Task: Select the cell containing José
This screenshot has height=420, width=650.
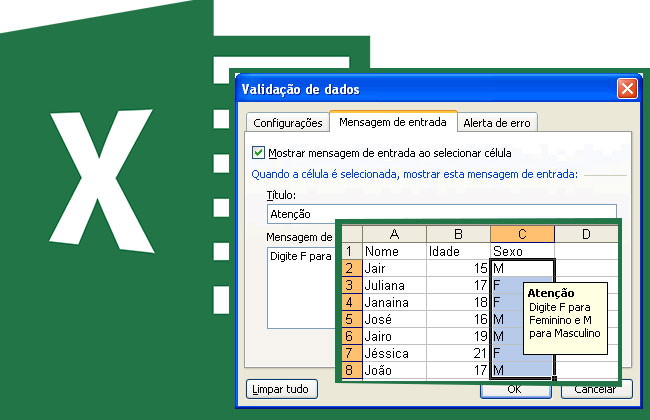Action: 394,319
